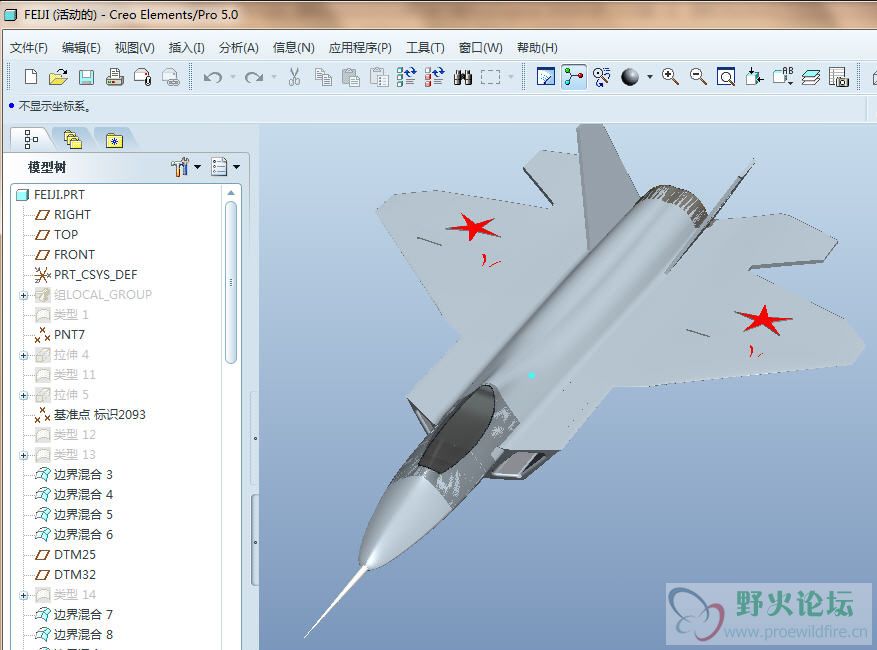877x650 pixels.
Task: Open the undo history dropdown arrow
Action: point(232,77)
